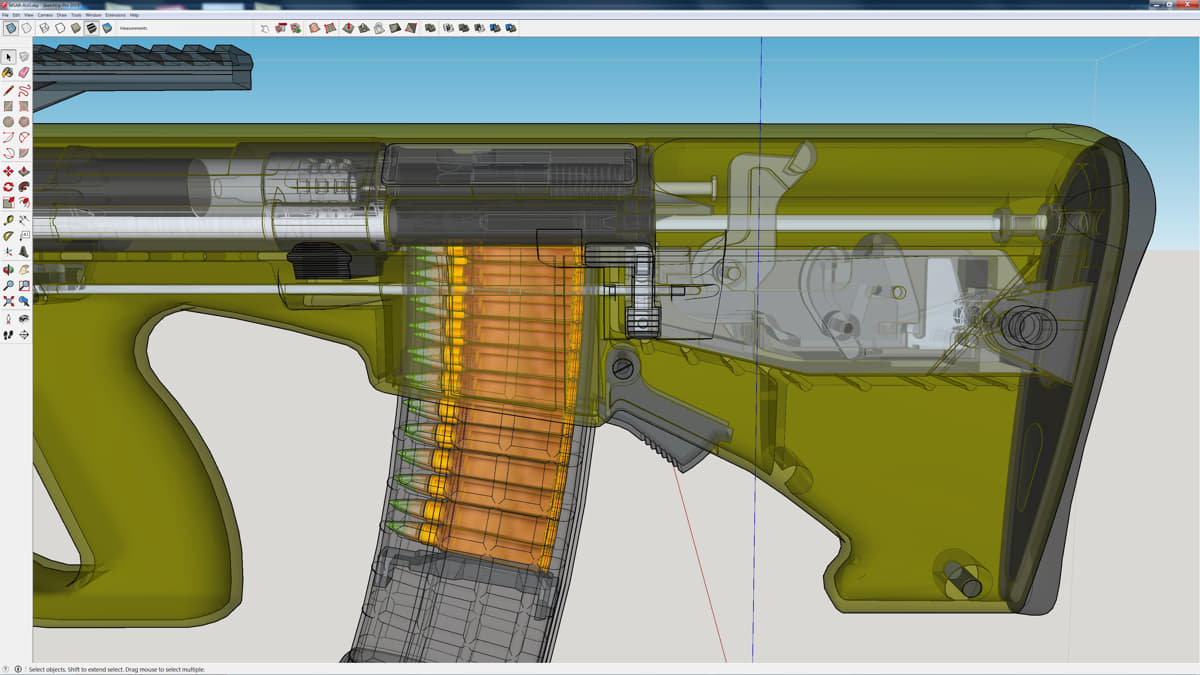
Task: Open the File menu
Action: (x=6, y=15)
